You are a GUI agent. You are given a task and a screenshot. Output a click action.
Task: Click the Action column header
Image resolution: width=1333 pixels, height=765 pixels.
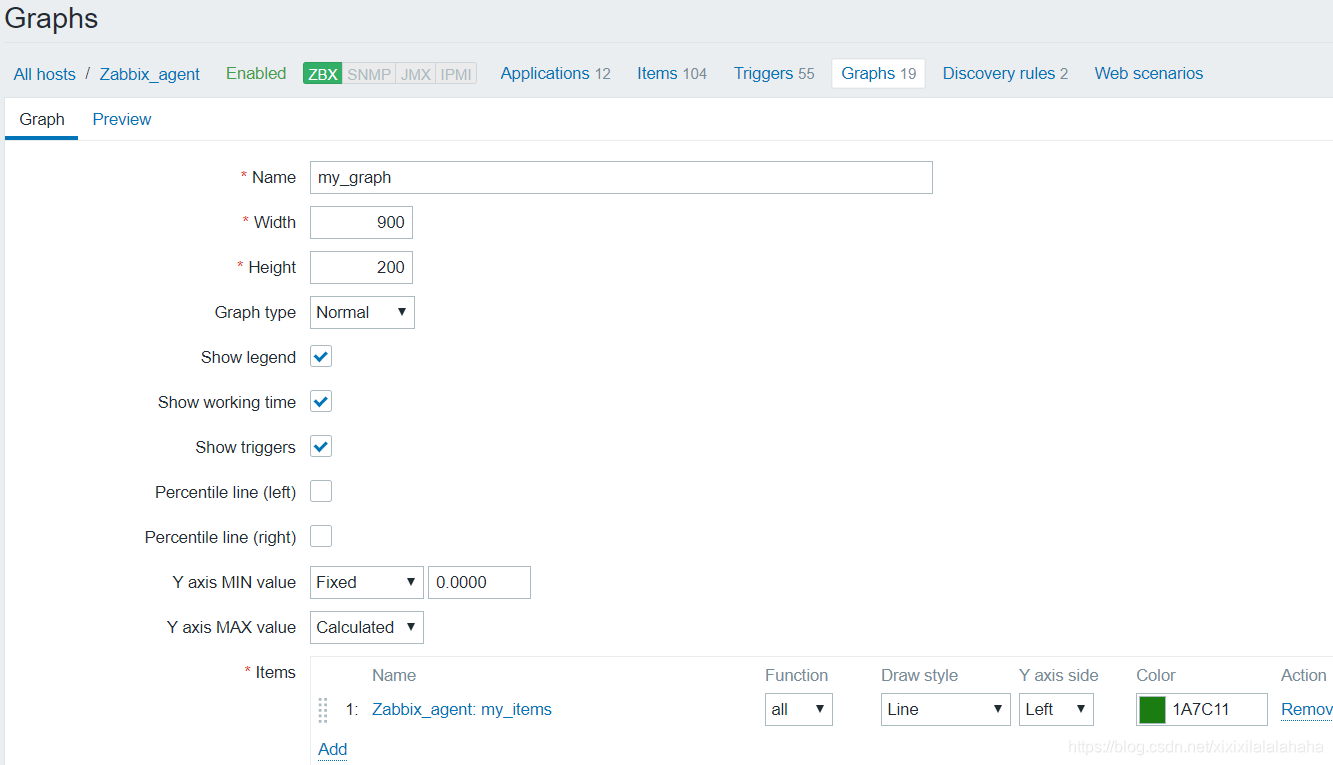[1304, 675]
